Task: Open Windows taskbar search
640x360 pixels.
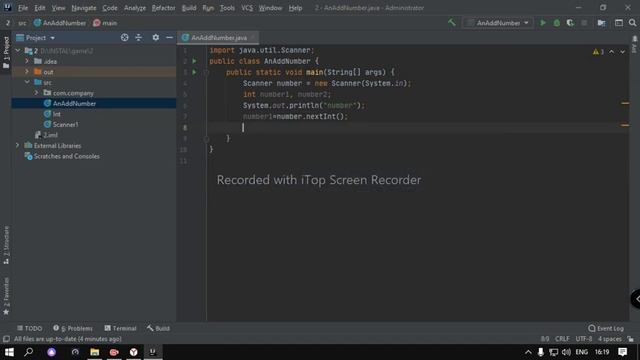Action: [x=29, y=352]
